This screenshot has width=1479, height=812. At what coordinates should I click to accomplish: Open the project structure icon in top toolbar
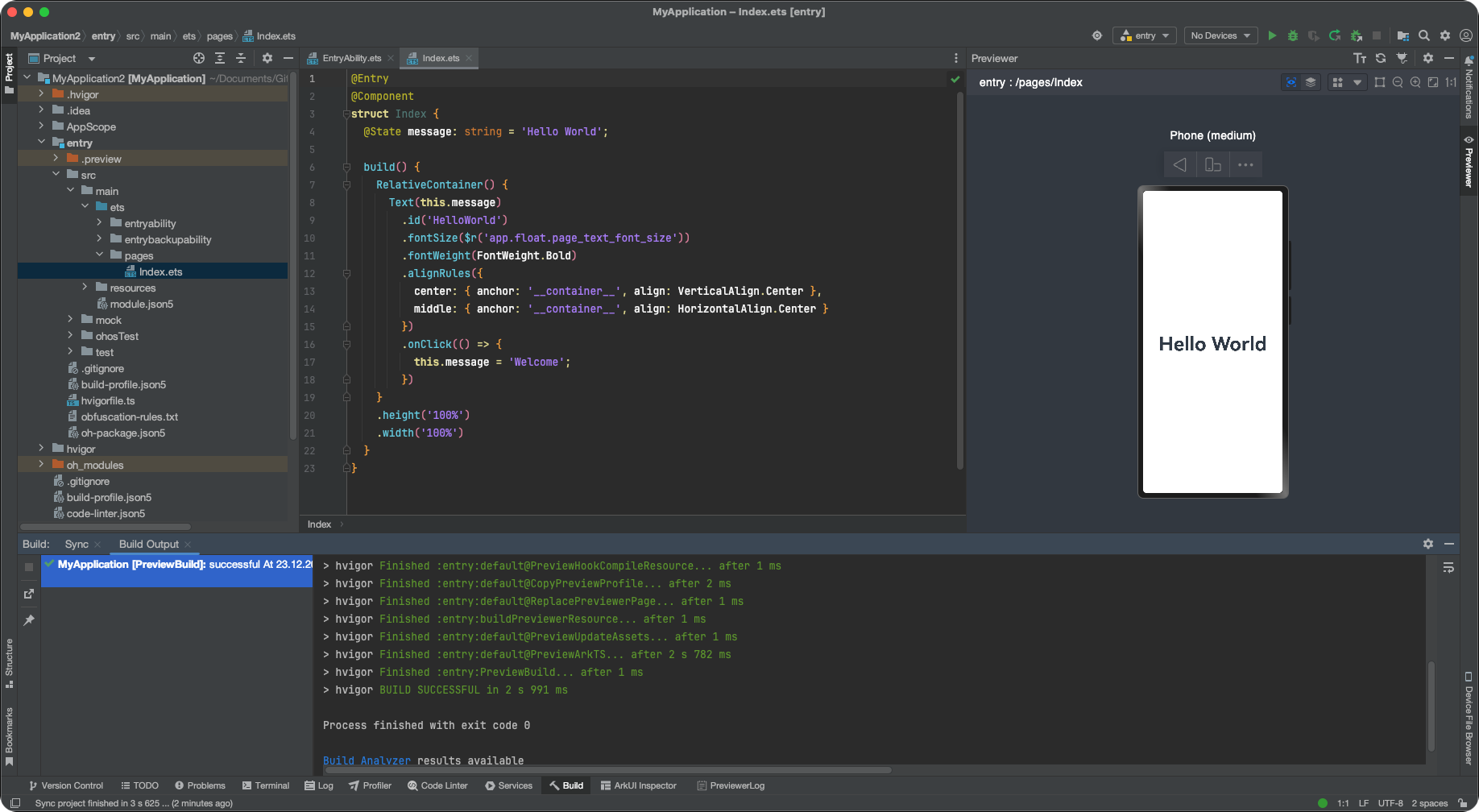coord(1403,35)
